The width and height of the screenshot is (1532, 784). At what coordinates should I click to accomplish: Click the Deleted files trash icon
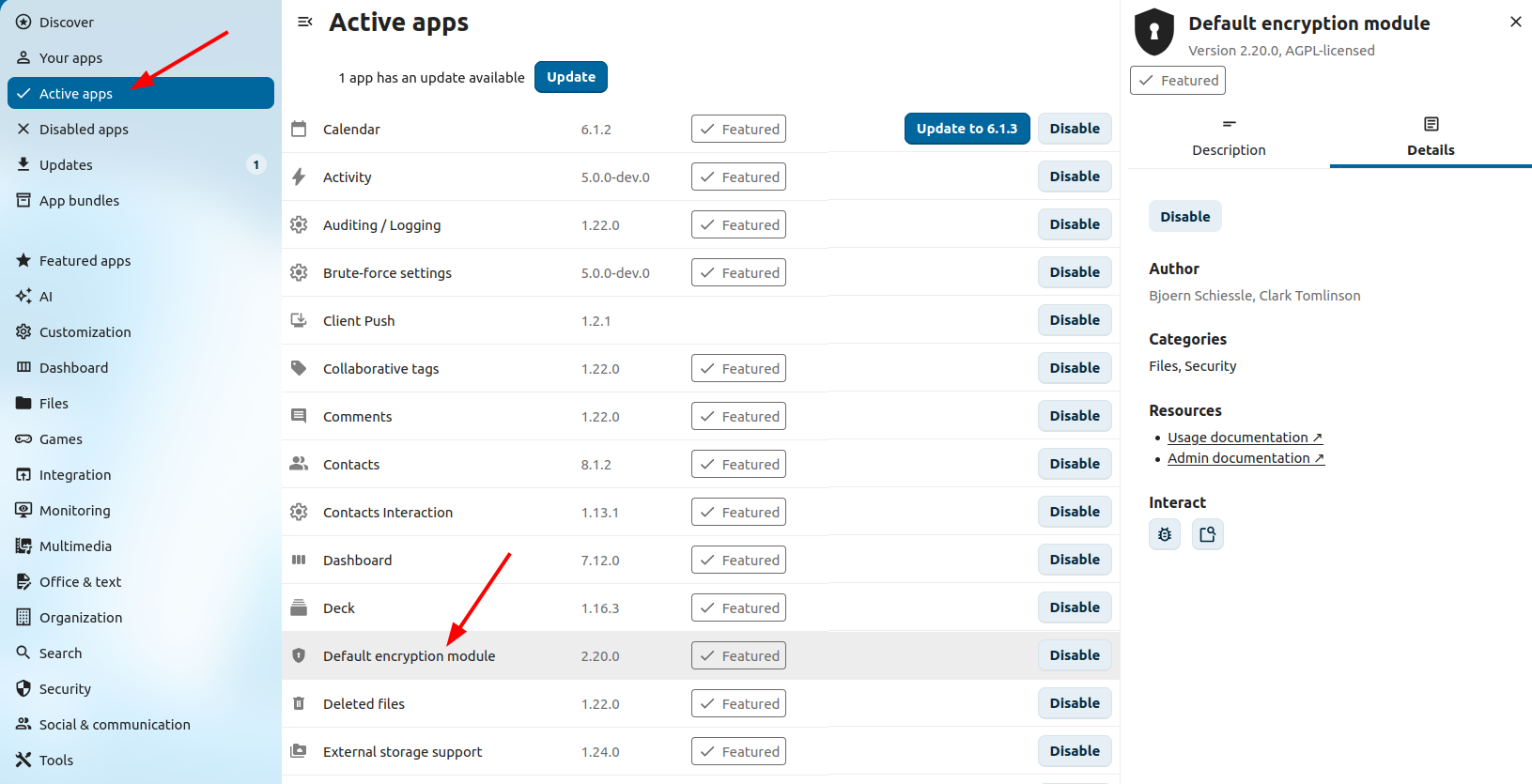pyautogui.click(x=299, y=703)
